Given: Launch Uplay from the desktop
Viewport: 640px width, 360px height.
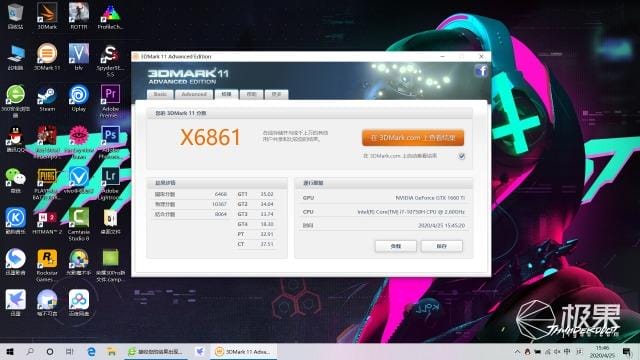Looking at the screenshot, I should (x=79, y=98).
